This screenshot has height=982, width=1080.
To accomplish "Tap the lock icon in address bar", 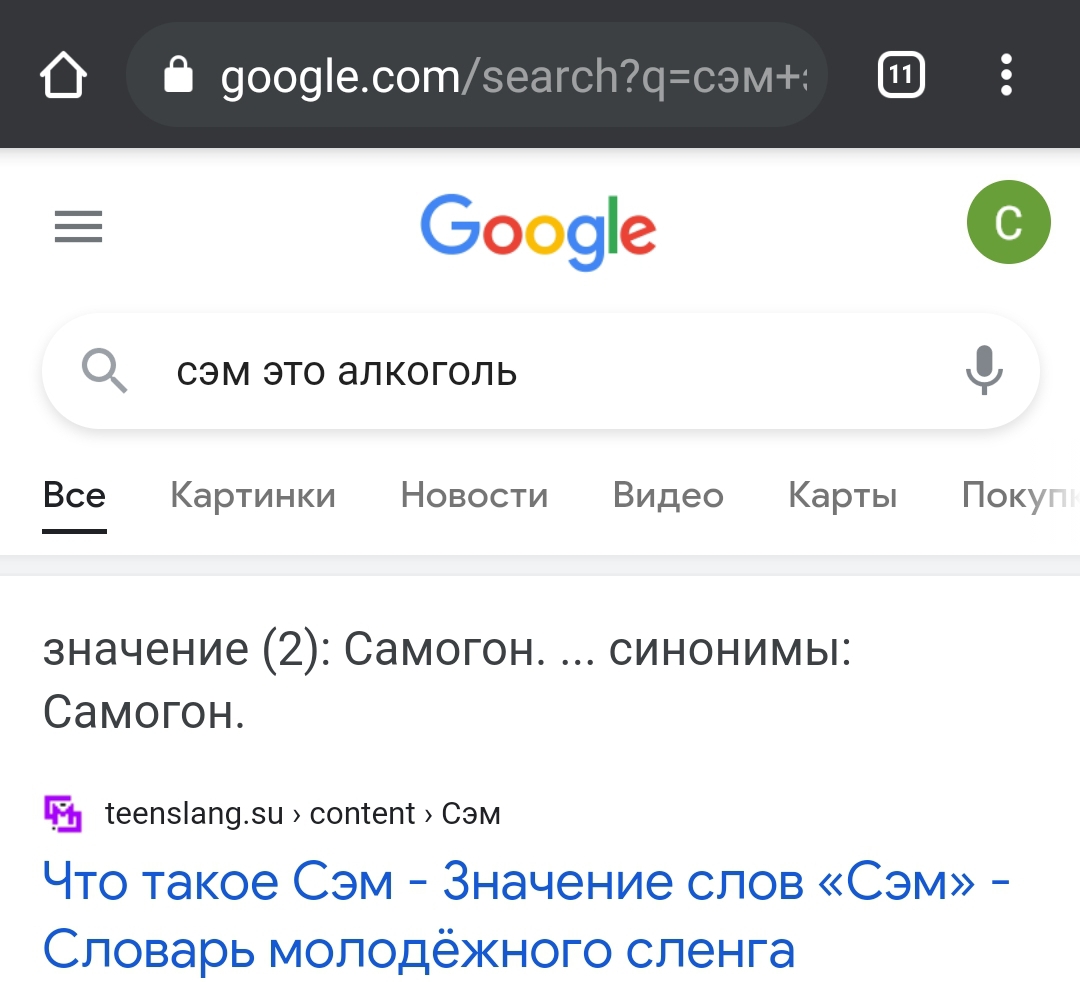I will pyautogui.click(x=178, y=75).
